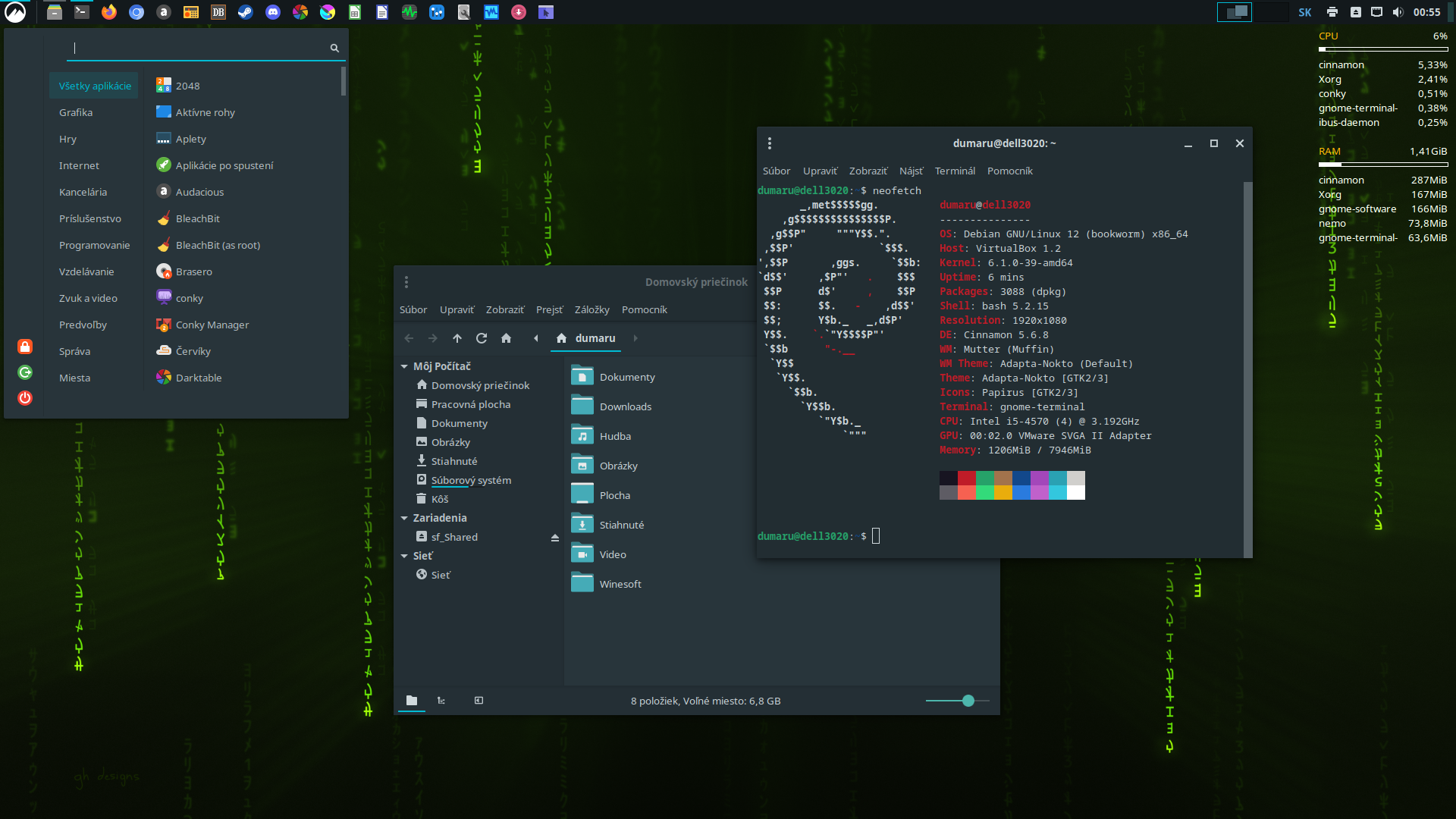Expand the breadcrumb arrow after dumaru
Screen dimensions: 1456x819
(635, 338)
